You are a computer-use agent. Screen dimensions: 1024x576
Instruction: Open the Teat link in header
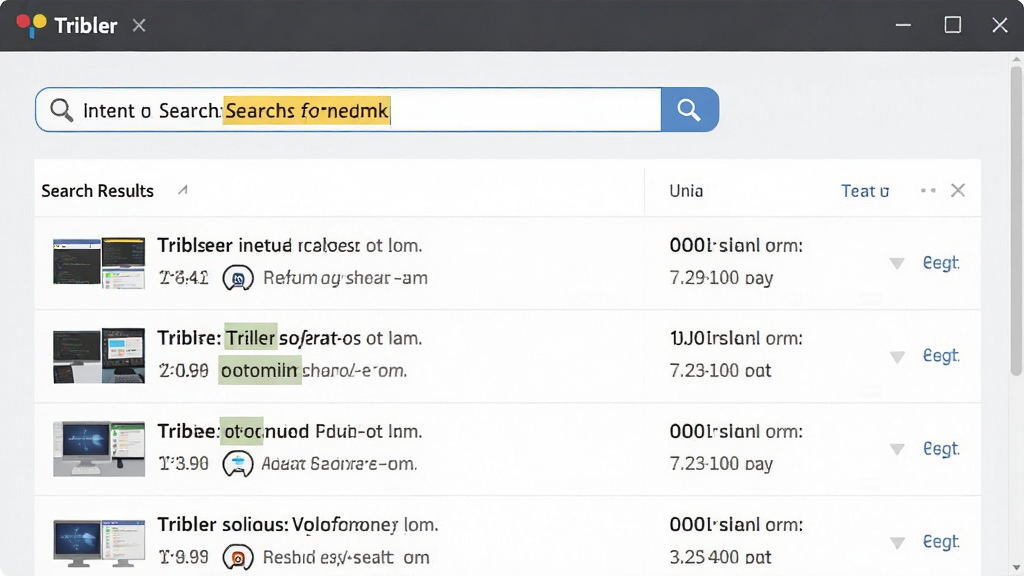[x=865, y=191]
